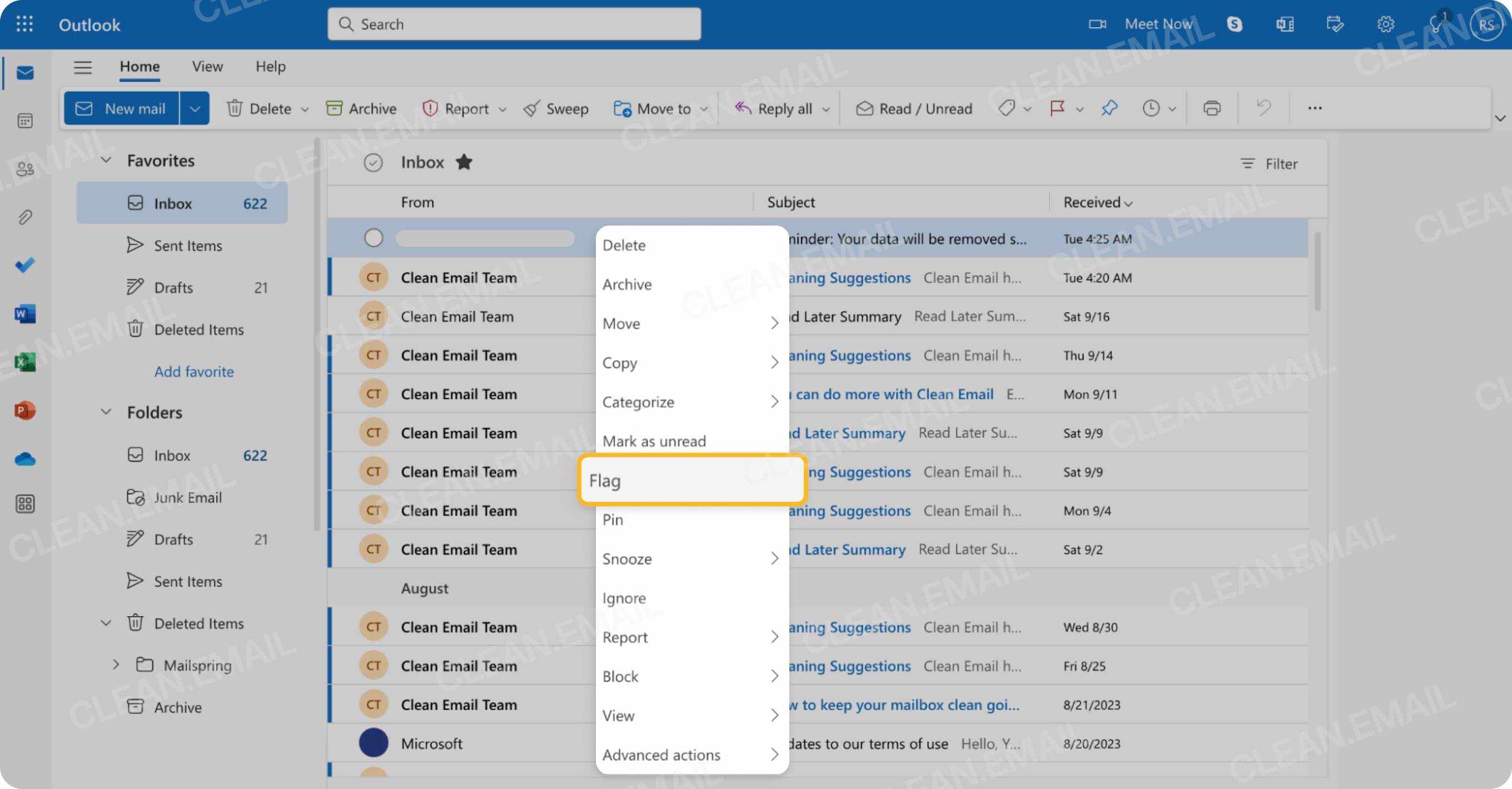Viewport: 1512px width, 789px height.
Task: Launch Word from the side rail
Action: pos(24,314)
